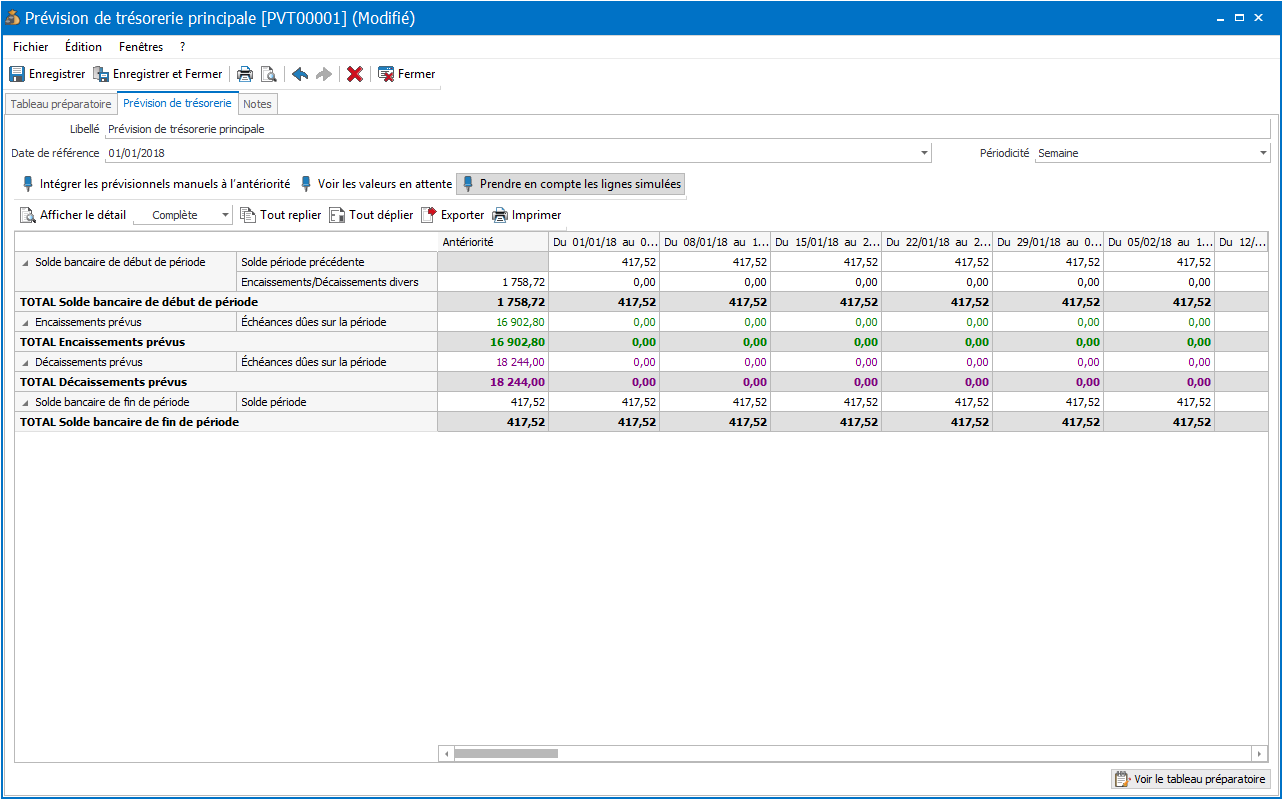Toggle Intégrer les prévisionnels manuels à l'antériorité
This screenshot has width=1283, height=800.
pyautogui.click(x=156, y=184)
